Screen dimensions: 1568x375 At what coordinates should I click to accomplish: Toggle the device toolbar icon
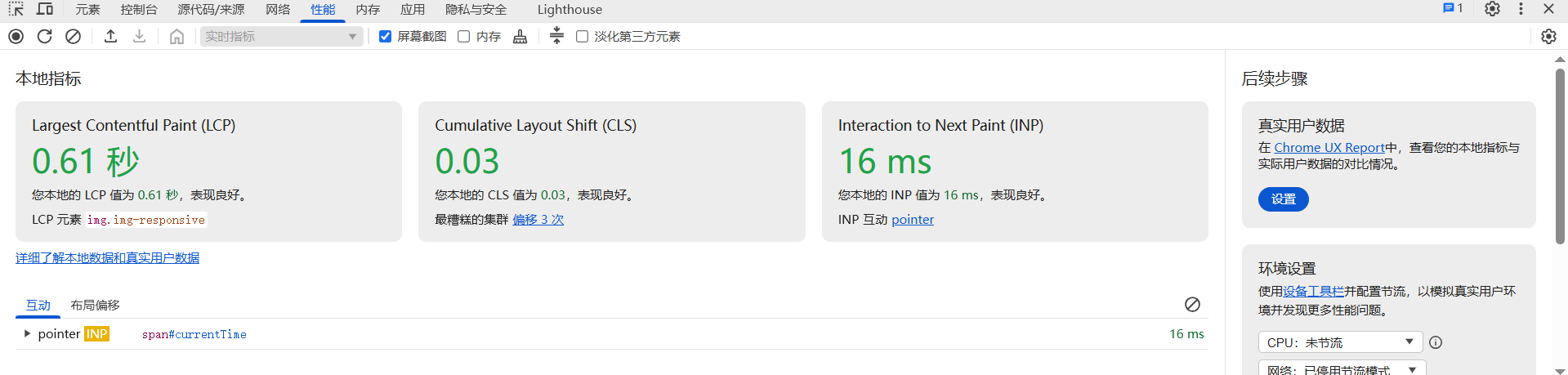(x=45, y=10)
